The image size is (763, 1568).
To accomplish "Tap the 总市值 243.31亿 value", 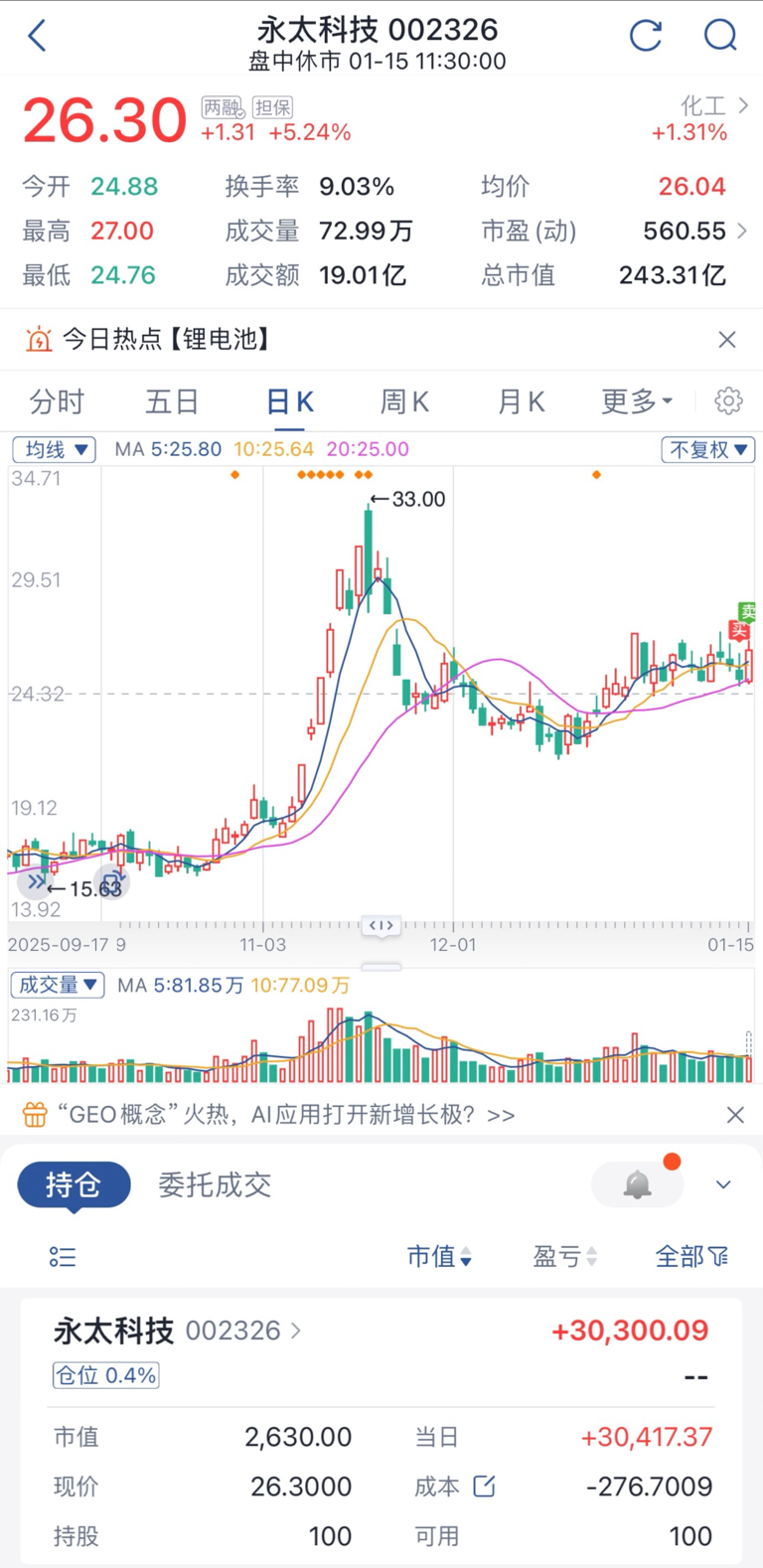I will click(x=673, y=275).
